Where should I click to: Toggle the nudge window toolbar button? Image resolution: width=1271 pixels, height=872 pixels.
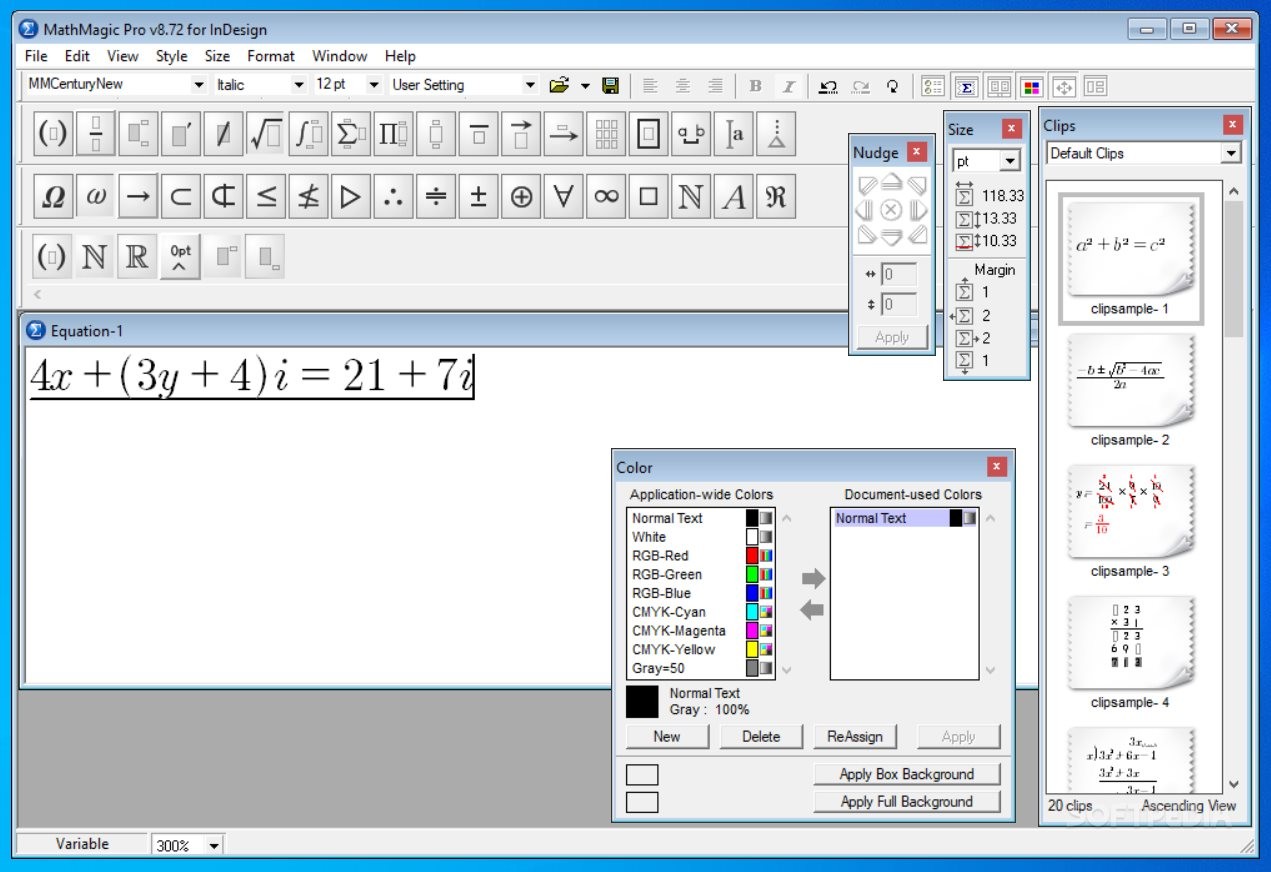click(1063, 86)
